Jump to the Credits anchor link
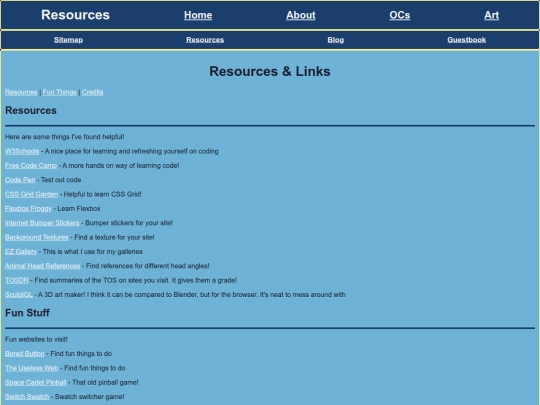Viewport: 540px width, 405px height. [92, 92]
